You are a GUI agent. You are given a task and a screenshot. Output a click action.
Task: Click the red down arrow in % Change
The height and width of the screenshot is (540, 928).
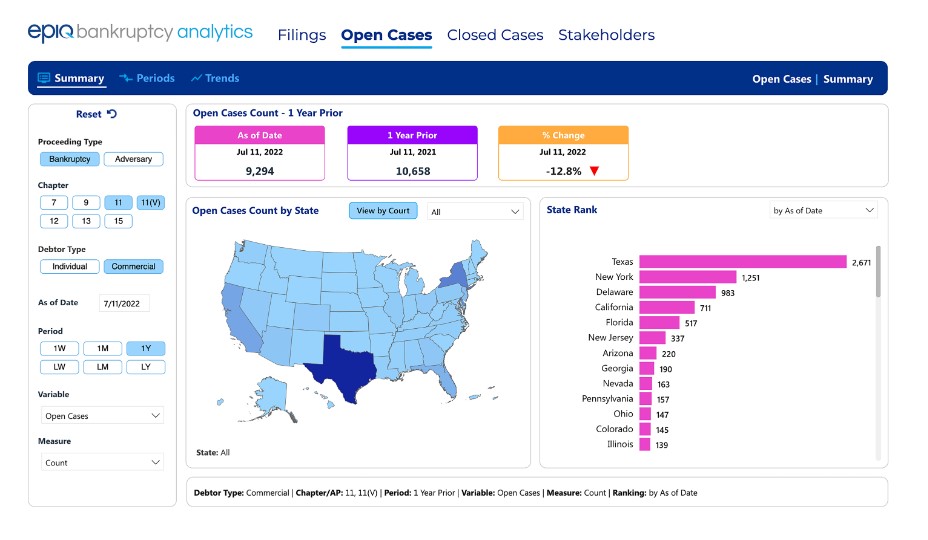pyautogui.click(x=594, y=171)
